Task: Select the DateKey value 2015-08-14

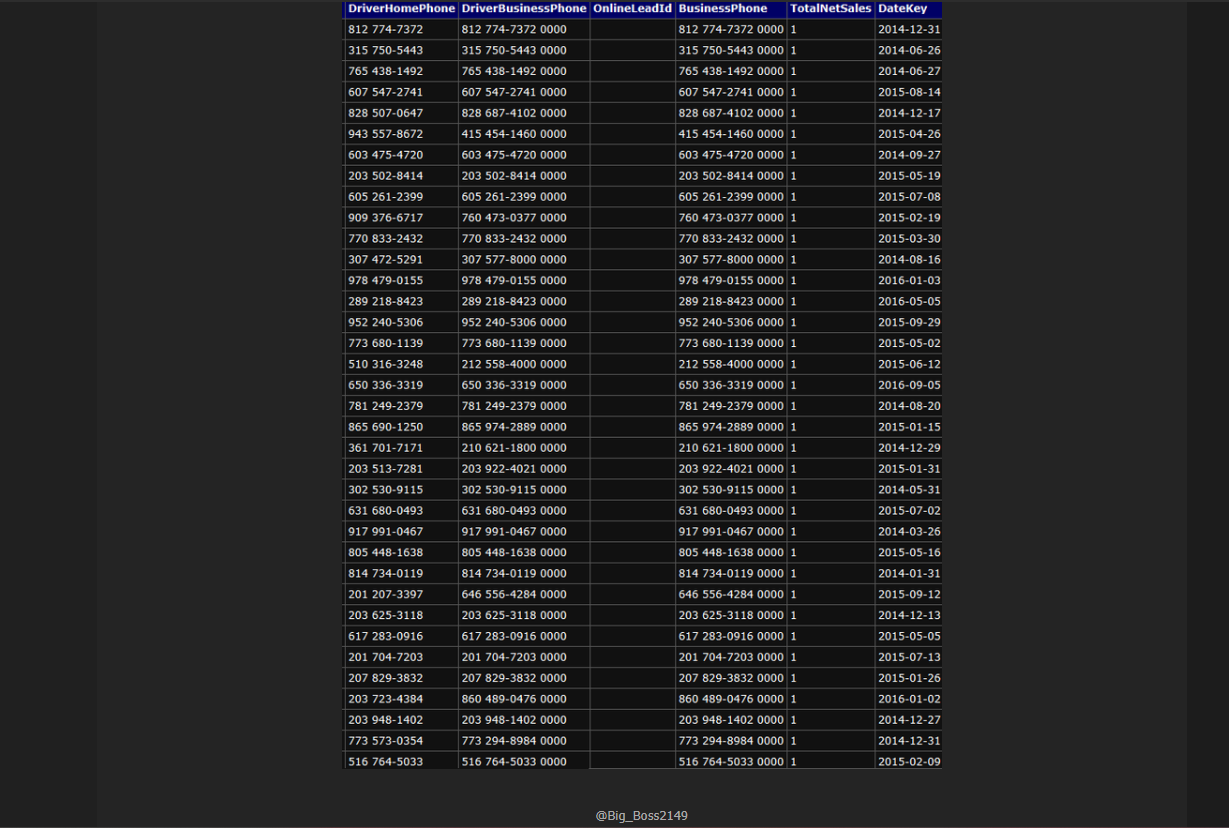Action: point(909,92)
